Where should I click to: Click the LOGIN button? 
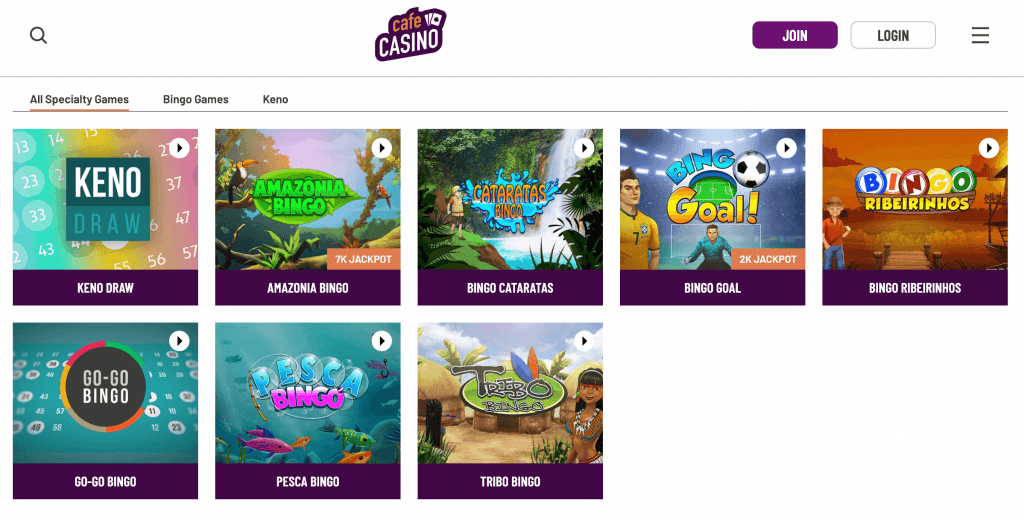click(x=893, y=35)
